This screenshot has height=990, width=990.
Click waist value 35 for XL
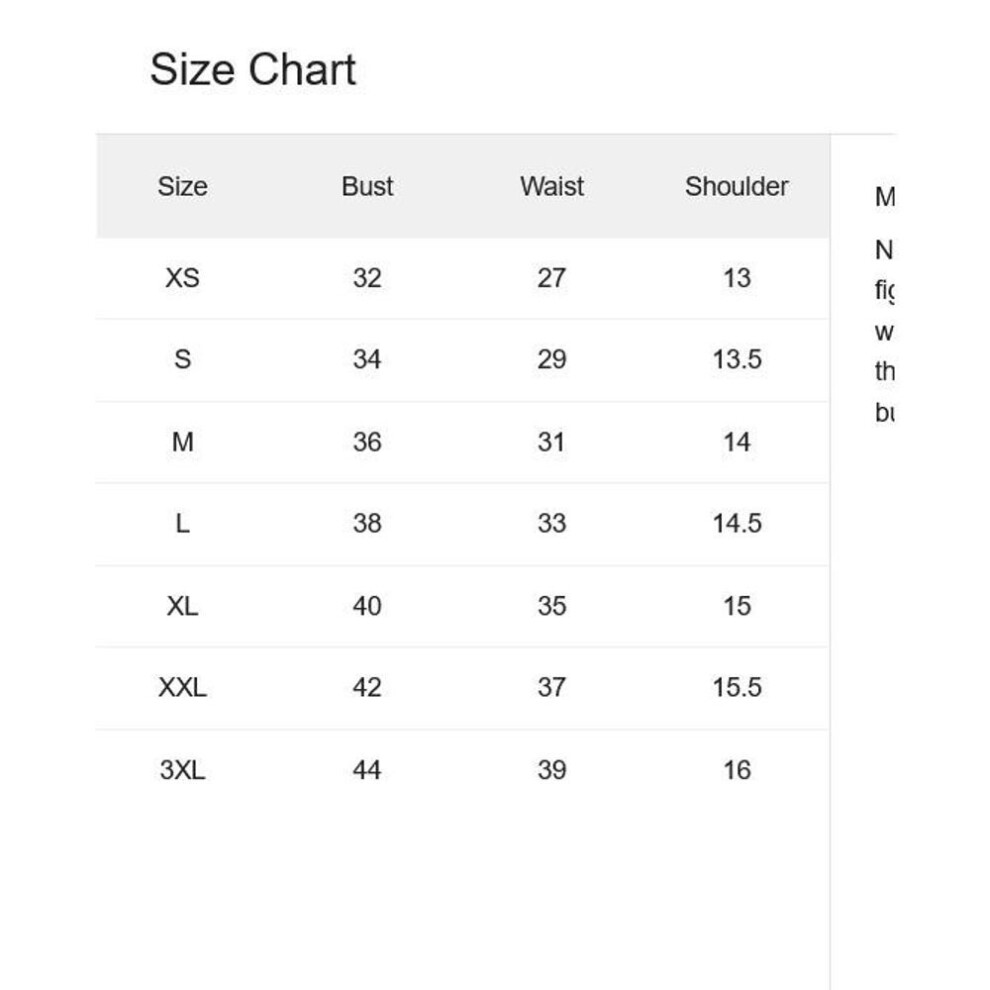[552, 605]
